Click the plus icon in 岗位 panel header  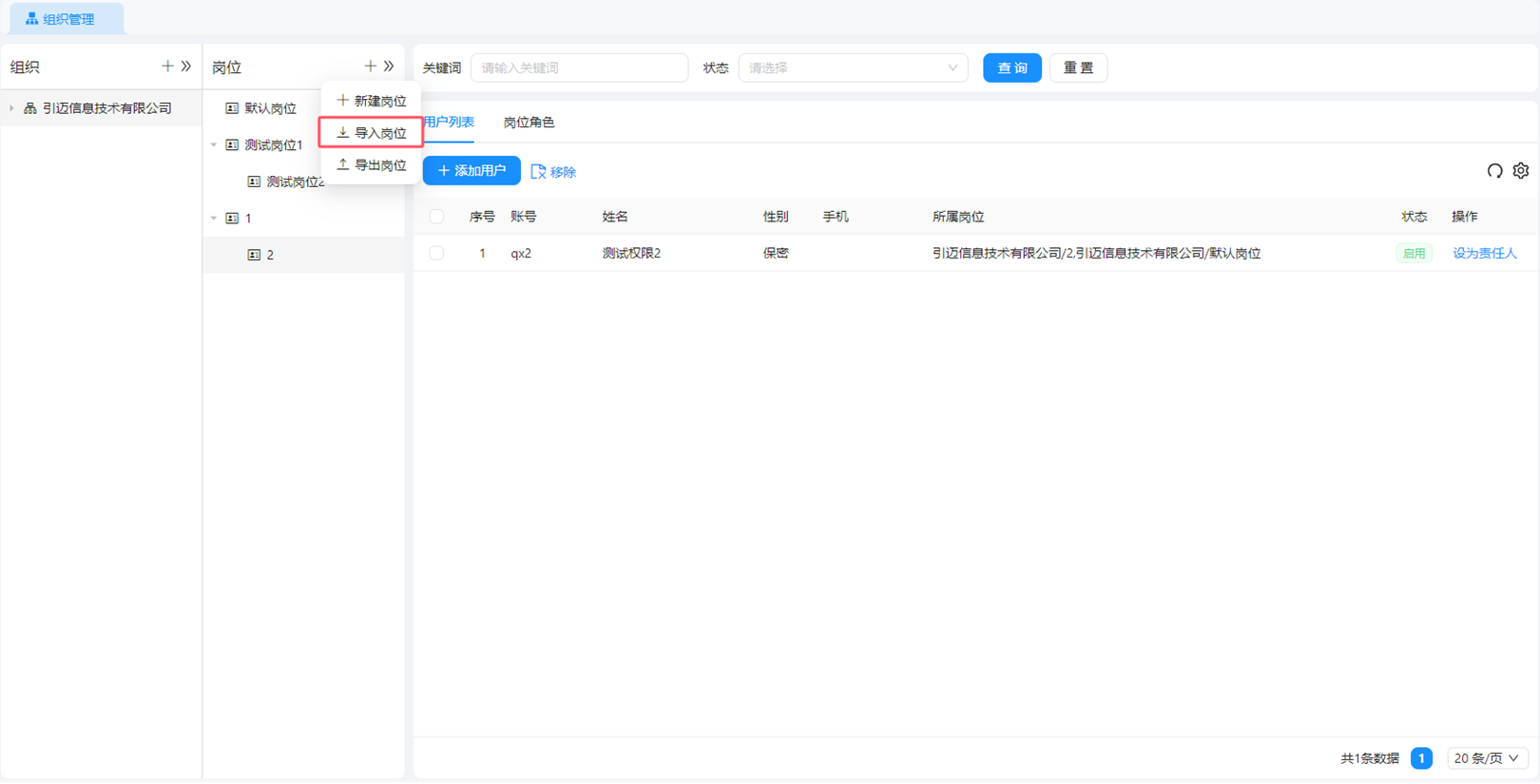pyautogui.click(x=370, y=67)
